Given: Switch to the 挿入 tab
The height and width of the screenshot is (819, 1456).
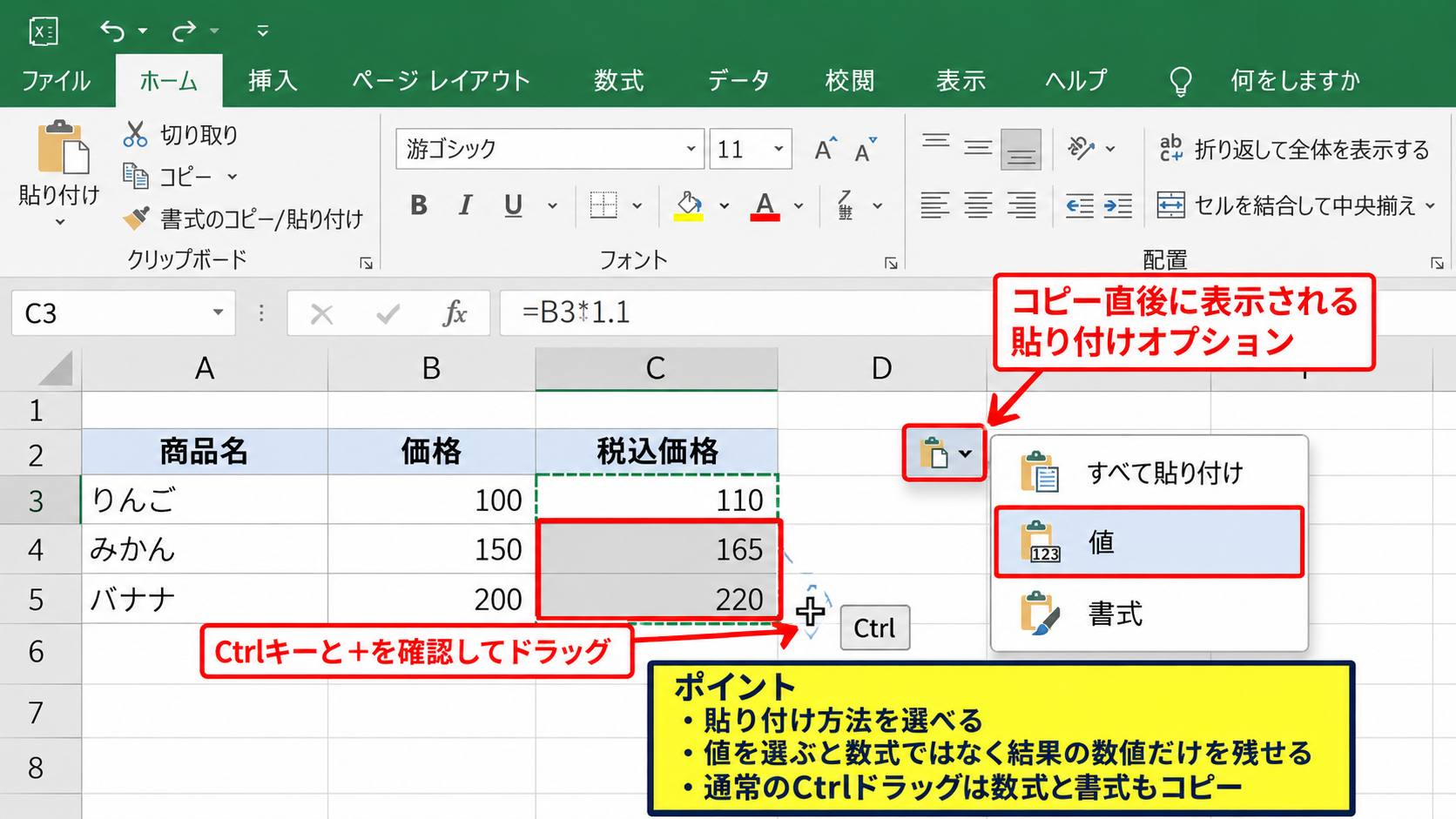Looking at the screenshot, I should click(x=273, y=81).
